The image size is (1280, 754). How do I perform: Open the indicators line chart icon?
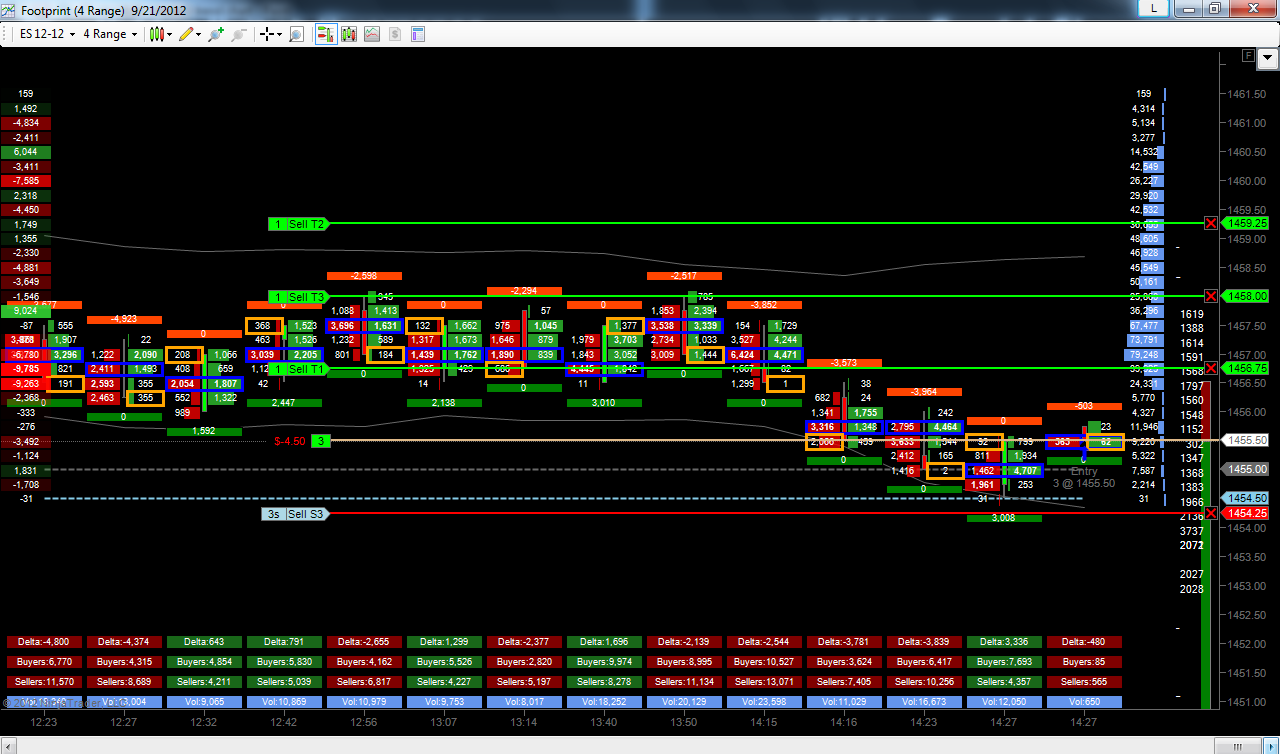click(x=372, y=34)
